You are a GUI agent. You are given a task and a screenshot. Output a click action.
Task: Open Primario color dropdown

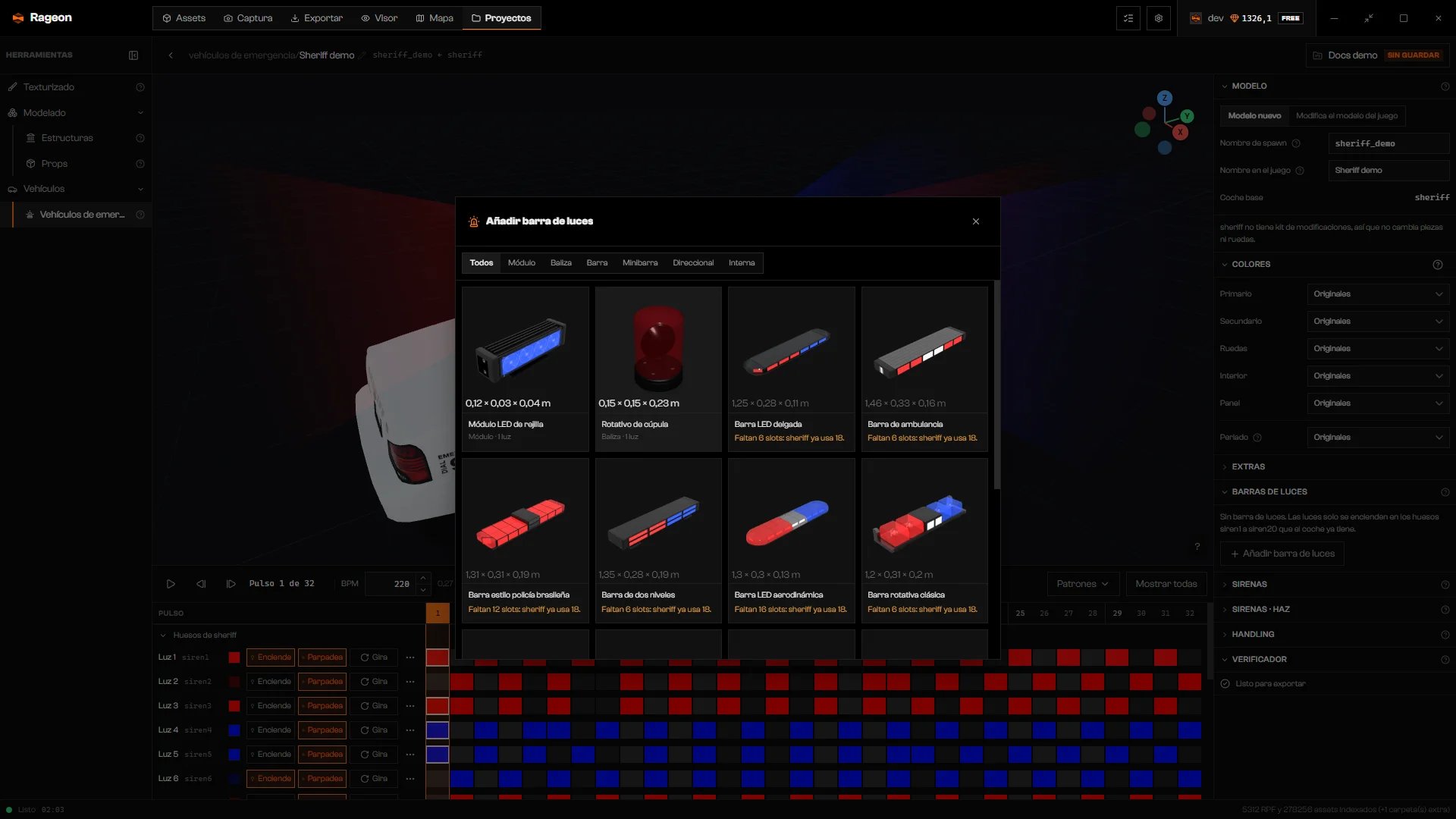pyautogui.click(x=1378, y=294)
